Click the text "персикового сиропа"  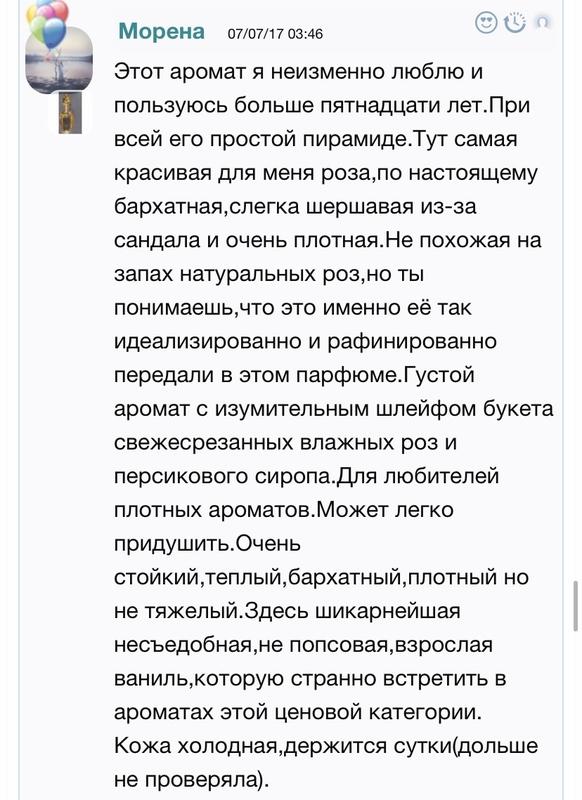click(x=224, y=476)
